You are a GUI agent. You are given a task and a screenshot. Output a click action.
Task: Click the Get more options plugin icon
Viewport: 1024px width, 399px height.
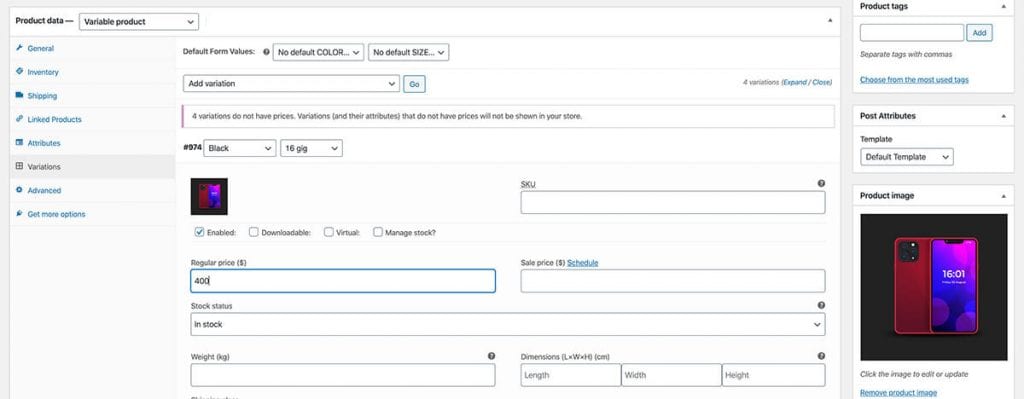pyautogui.click(x=20, y=214)
